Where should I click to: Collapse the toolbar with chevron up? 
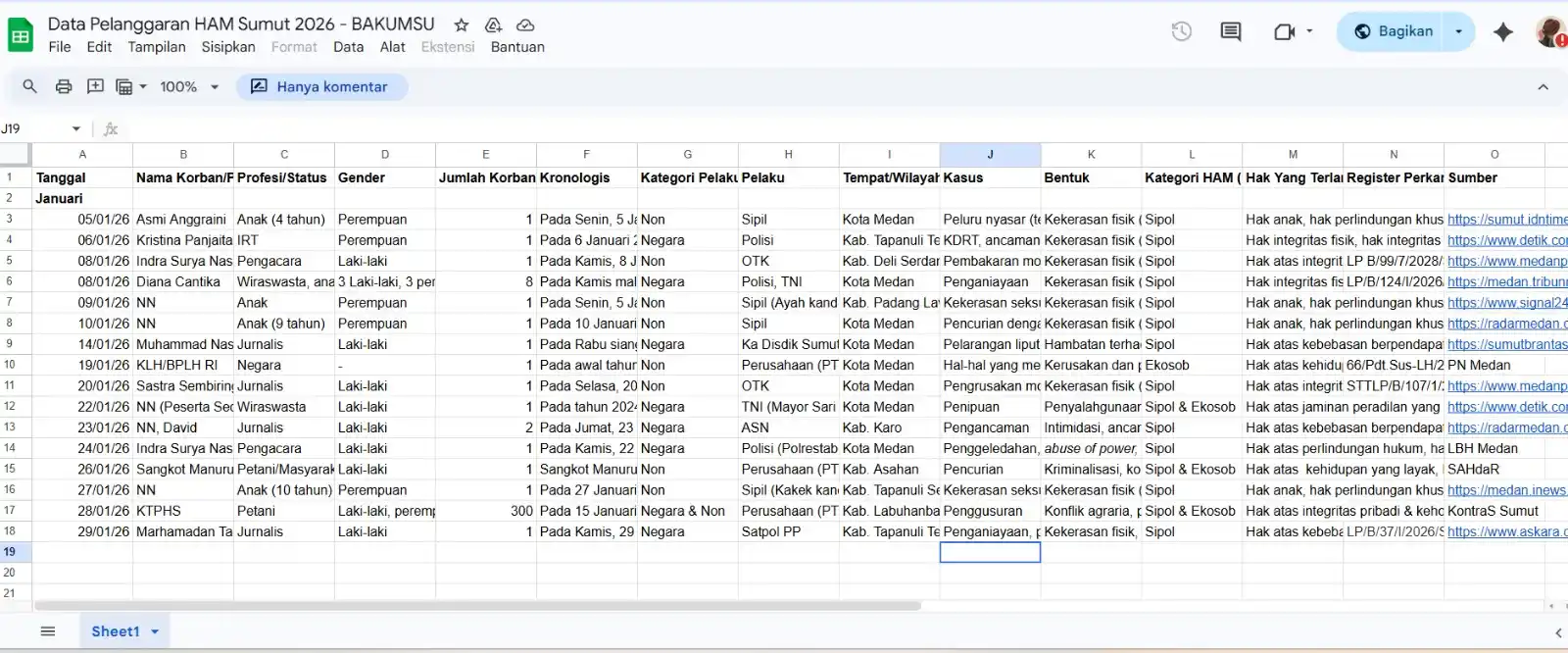pyautogui.click(x=1543, y=86)
